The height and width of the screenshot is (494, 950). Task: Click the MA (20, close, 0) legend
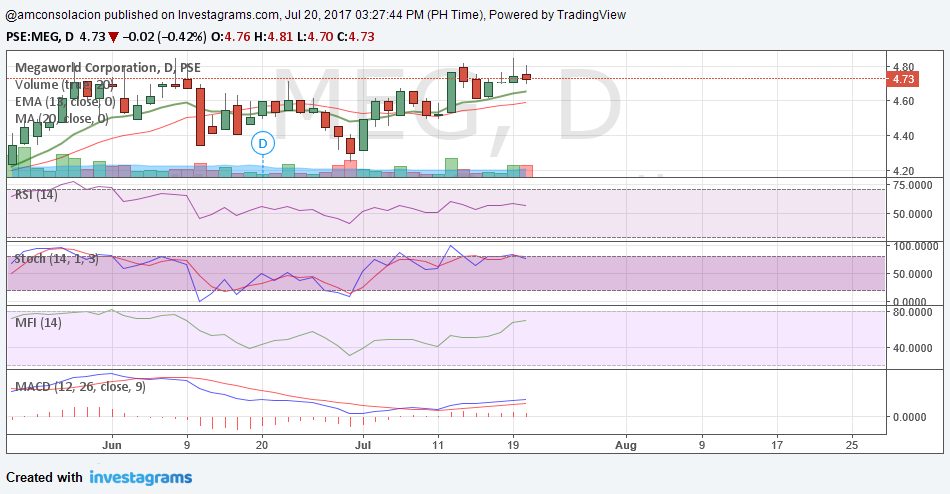[62, 118]
